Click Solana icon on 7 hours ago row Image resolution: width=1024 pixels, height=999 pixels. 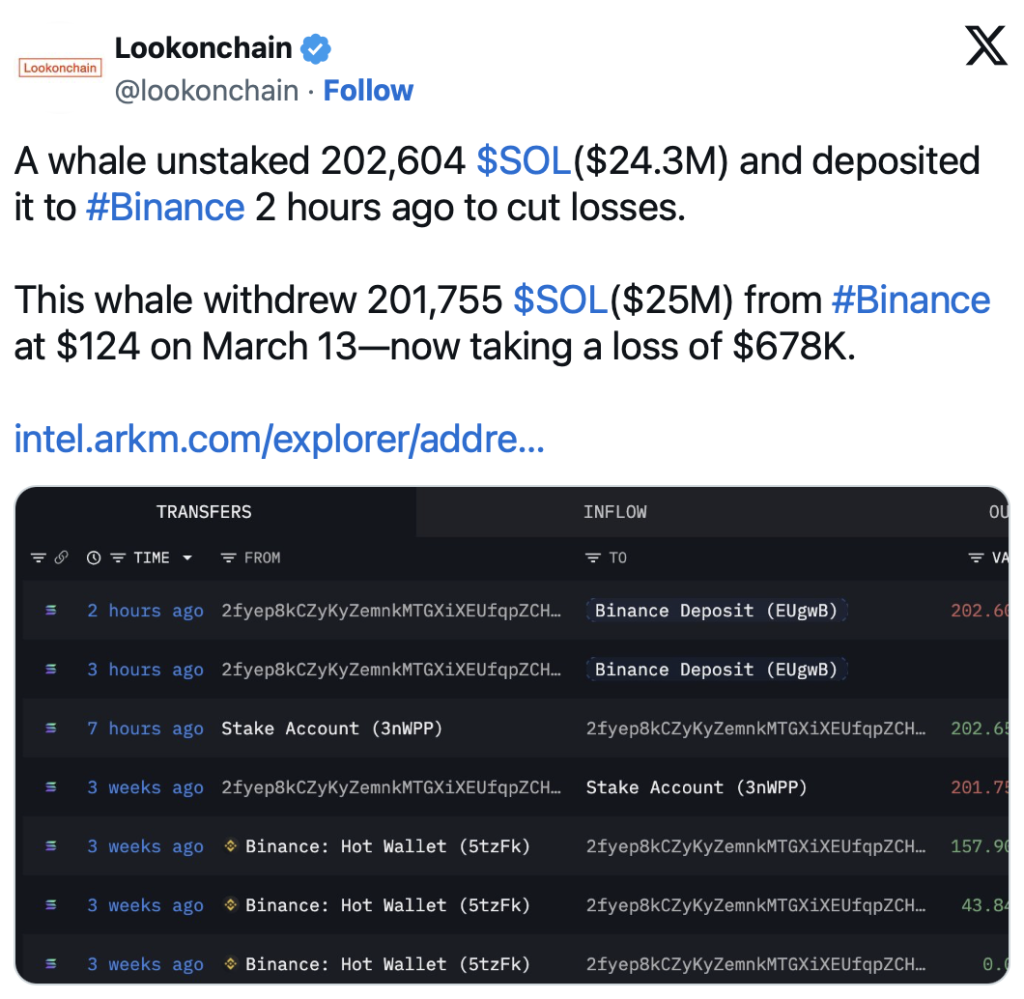[x=50, y=728]
